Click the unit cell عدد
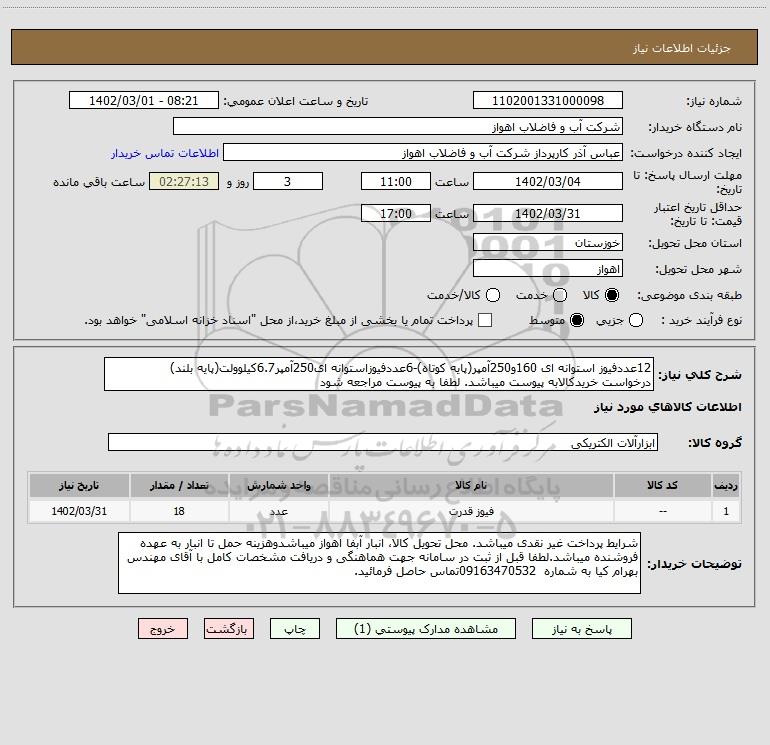 278,511
